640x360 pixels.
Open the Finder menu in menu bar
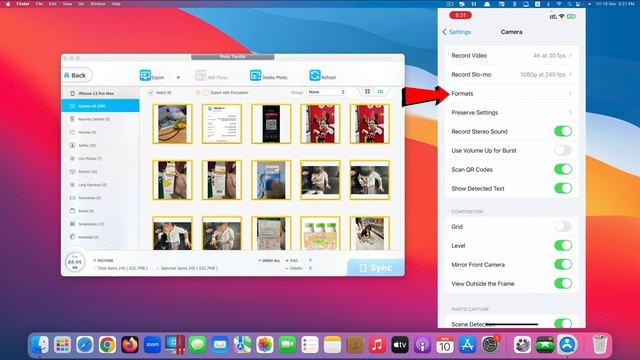(x=23, y=4)
